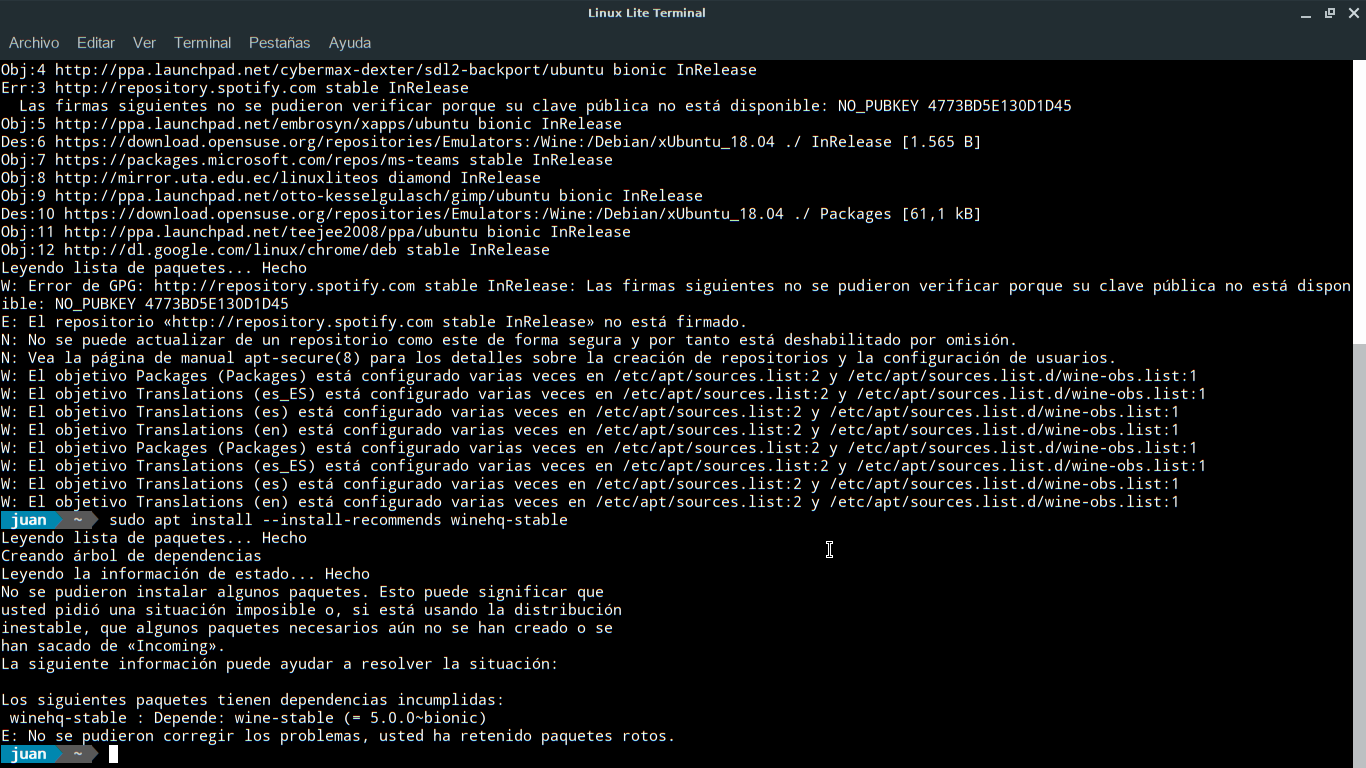Image resolution: width=1366 pixels, height=768 pixels.
Task: Click the Des:10 opensuse Wine Packages line
Action: click(490, 214)
